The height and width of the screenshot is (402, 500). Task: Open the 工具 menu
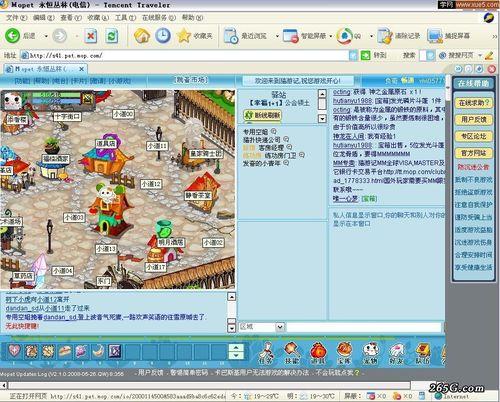pyautogui.click(x=125, y=18)
